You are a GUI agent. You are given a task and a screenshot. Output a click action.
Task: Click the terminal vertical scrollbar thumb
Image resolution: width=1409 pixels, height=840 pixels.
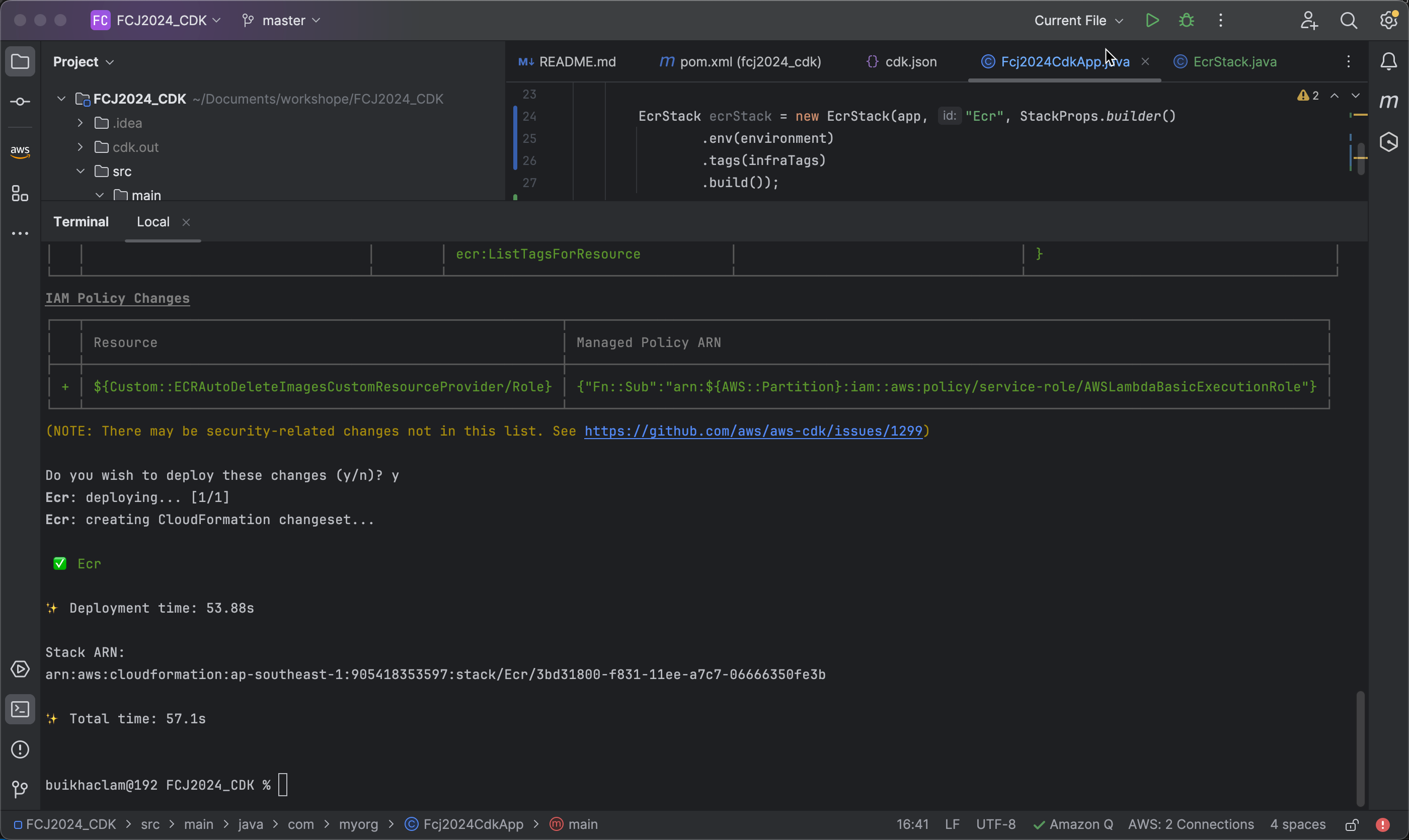tap(1360, 748)
